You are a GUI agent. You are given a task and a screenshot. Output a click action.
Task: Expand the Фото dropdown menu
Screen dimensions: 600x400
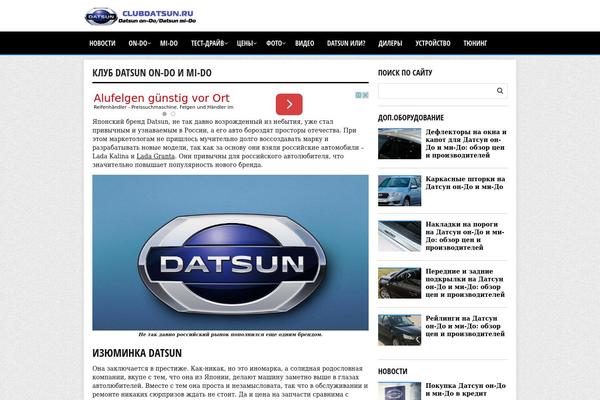276,43
